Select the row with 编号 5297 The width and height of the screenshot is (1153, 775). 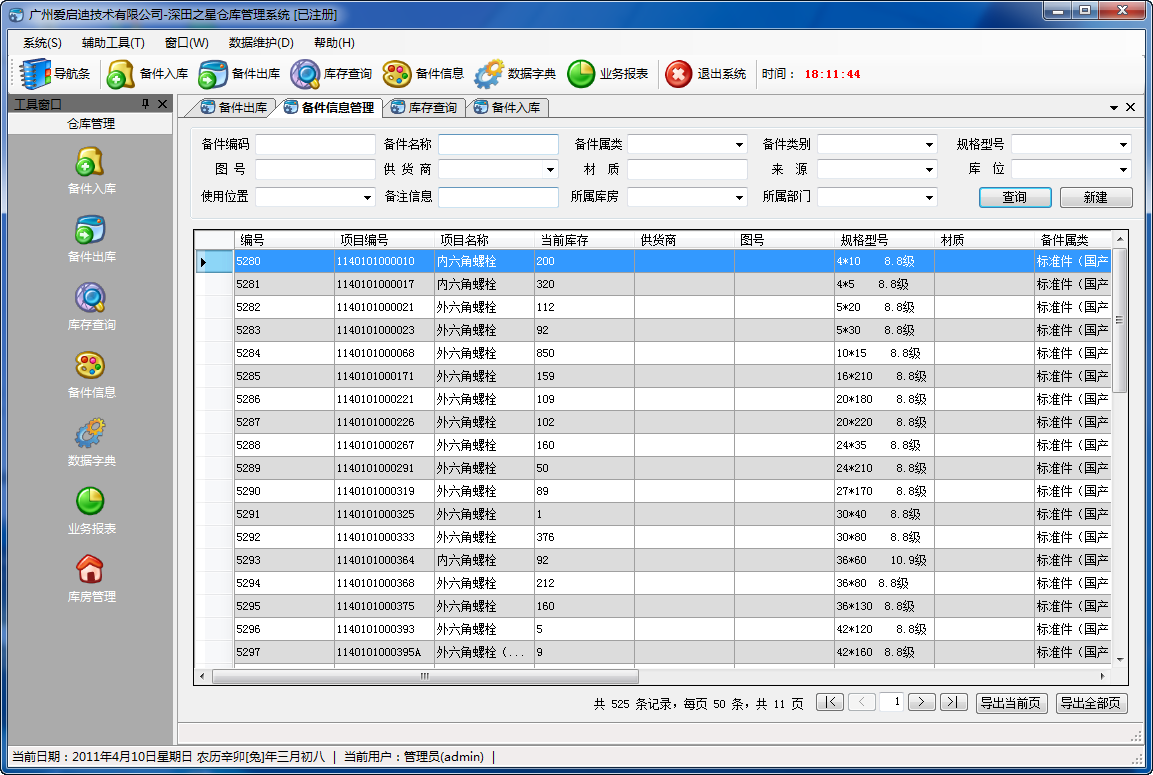pyautogui.click(x=654, y=652)
